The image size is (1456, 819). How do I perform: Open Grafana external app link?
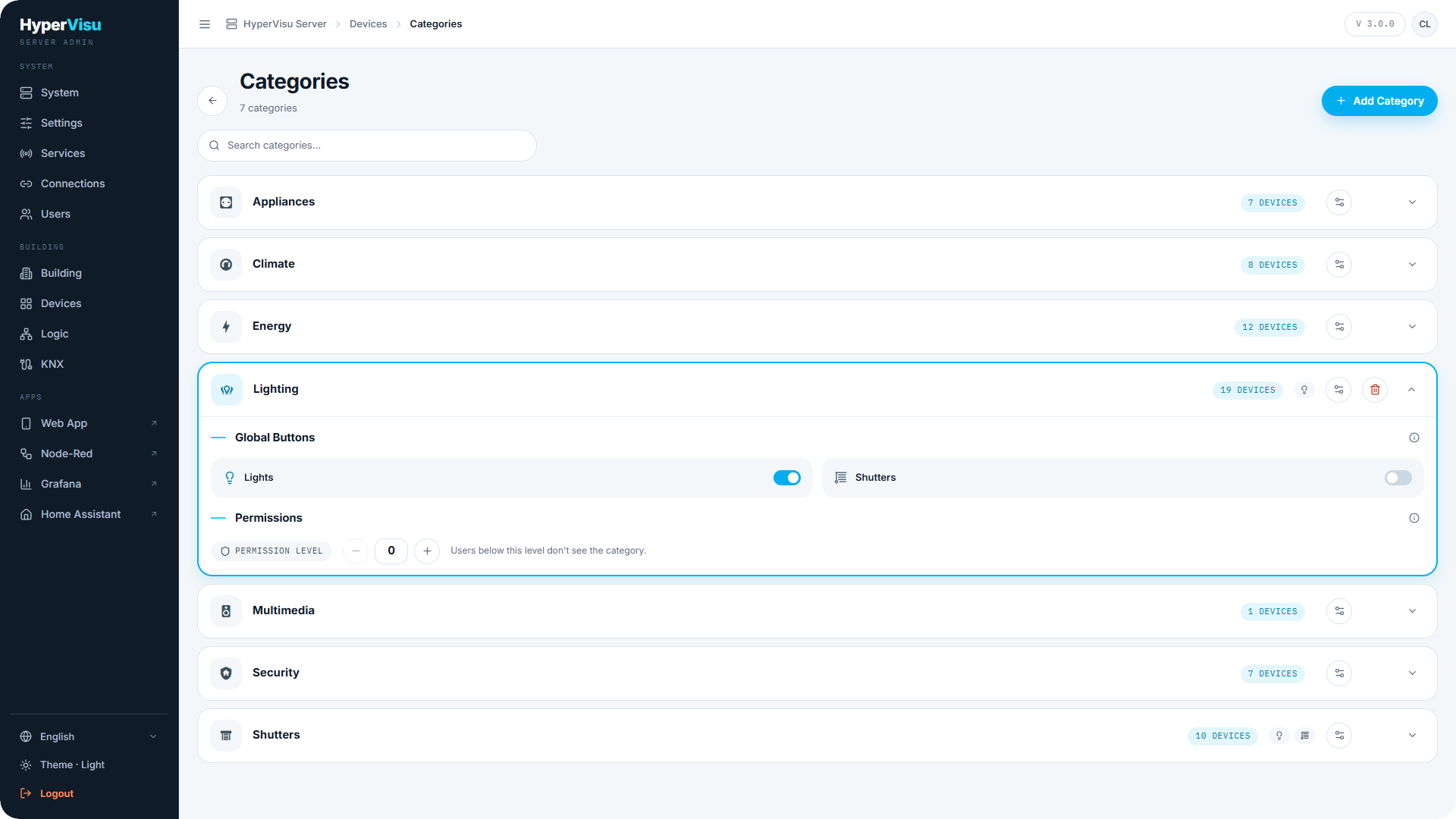pyautogui.click(x=89, y=484)
